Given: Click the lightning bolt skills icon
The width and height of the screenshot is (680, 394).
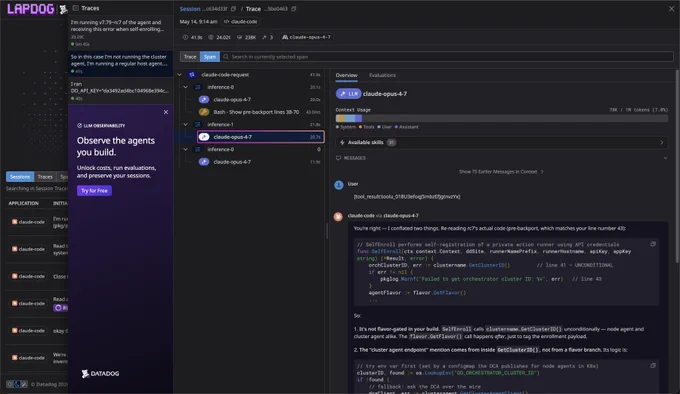Looking at the screenshot, I should tap(342, 143).
